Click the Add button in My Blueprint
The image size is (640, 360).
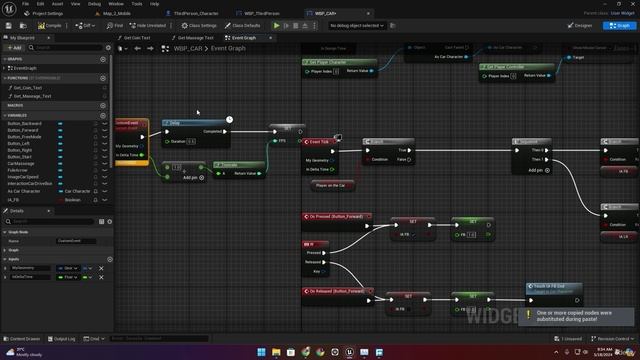point(14,48)
